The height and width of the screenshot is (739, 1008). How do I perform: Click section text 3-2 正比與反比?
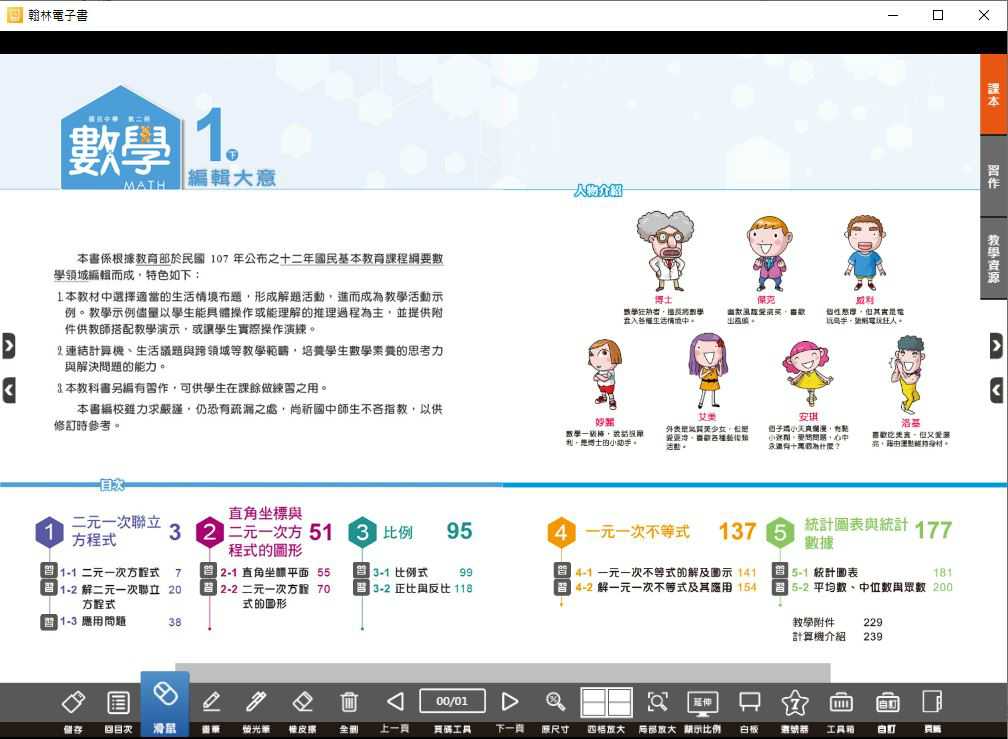pos(422,588)
